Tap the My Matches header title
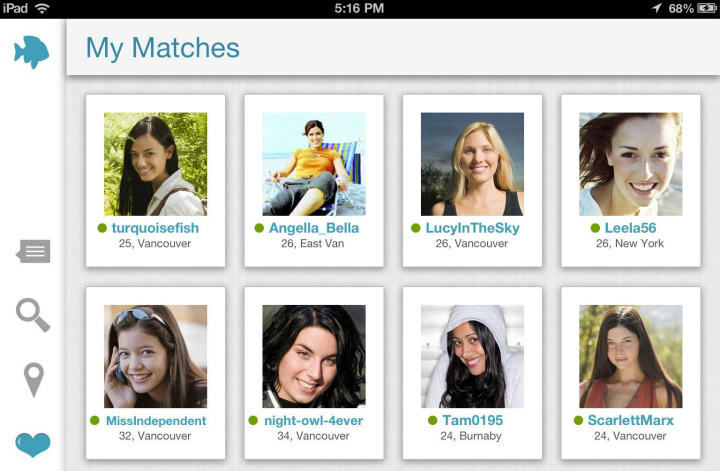The image size is (720, 471). click(x=163, y=47)
